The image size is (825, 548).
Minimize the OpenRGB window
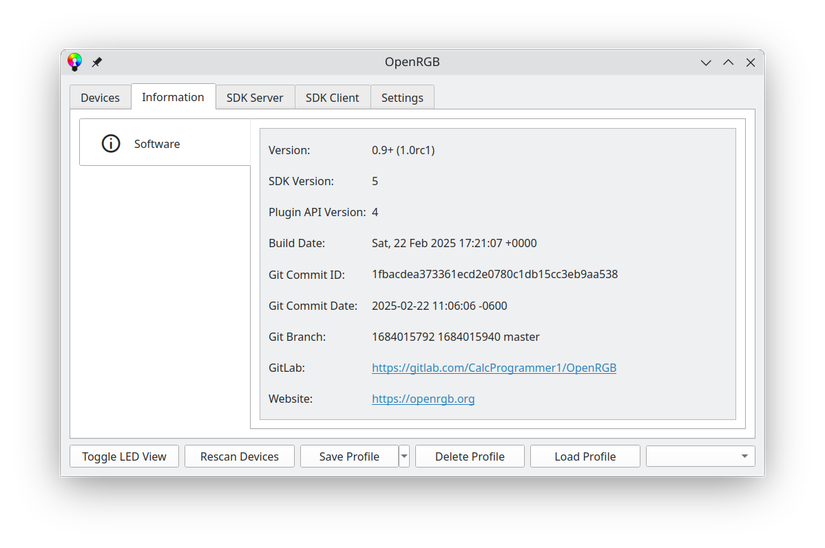706,63
